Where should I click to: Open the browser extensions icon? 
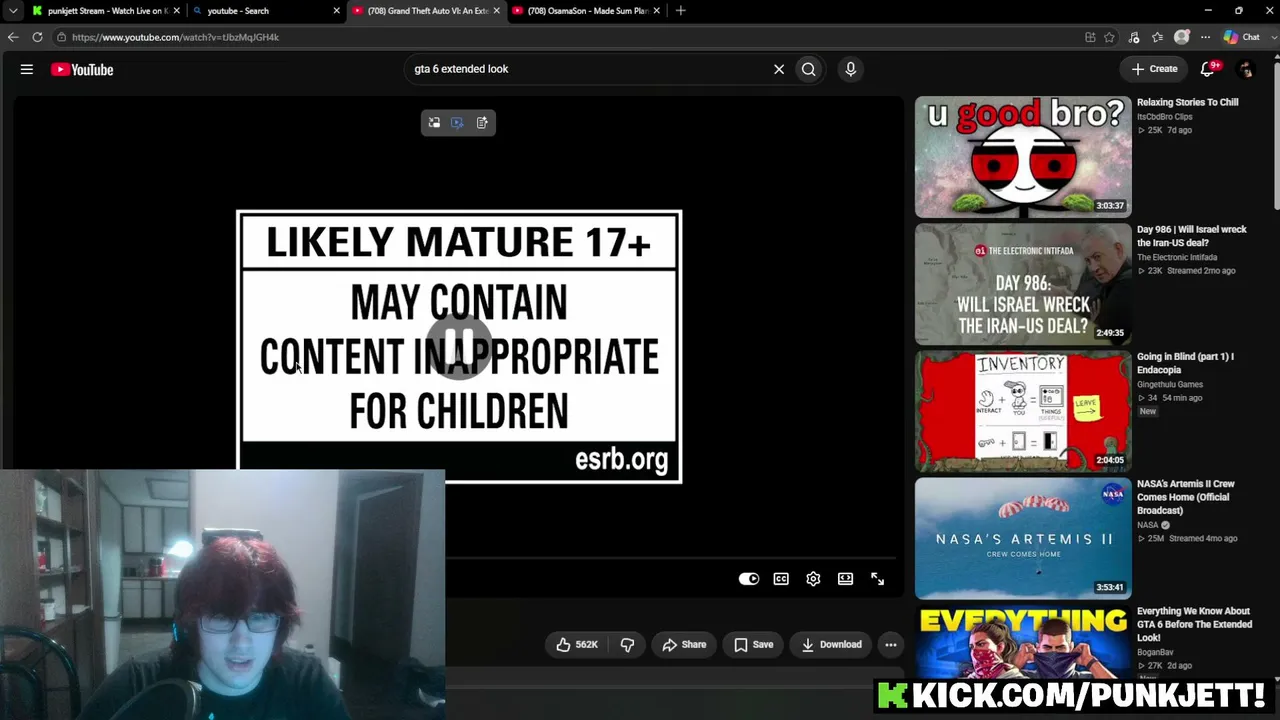pos(1134,37)
